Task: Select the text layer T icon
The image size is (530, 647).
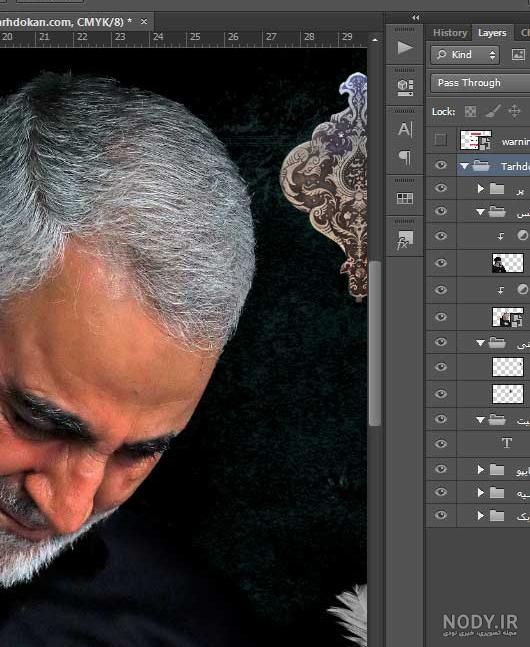Action: (506, 443)
